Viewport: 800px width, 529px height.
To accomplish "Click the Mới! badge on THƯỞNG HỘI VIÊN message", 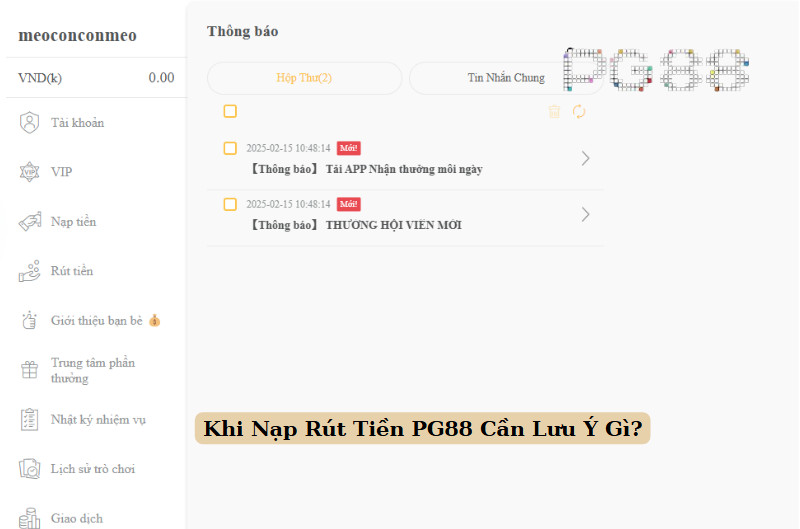I will click(x=348, y=204).
